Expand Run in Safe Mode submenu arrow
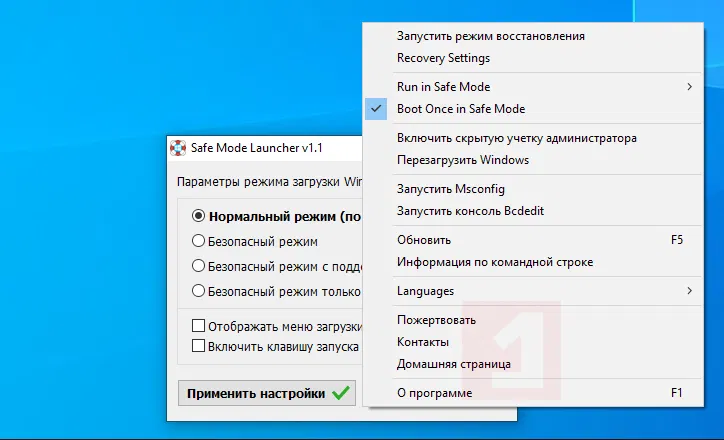The width and height of the screenshot is (724, 440). coord(689,87)
